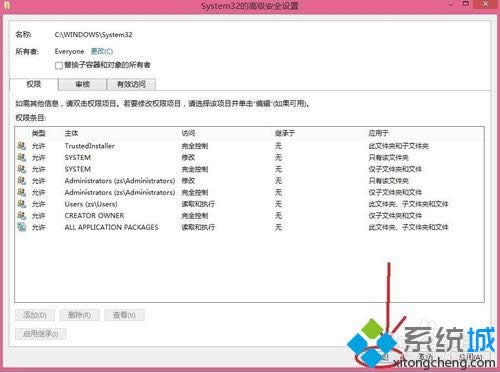Open the 有效访问 tab
Viewport: 500px width, 373px height.
[x=131, y=84]
